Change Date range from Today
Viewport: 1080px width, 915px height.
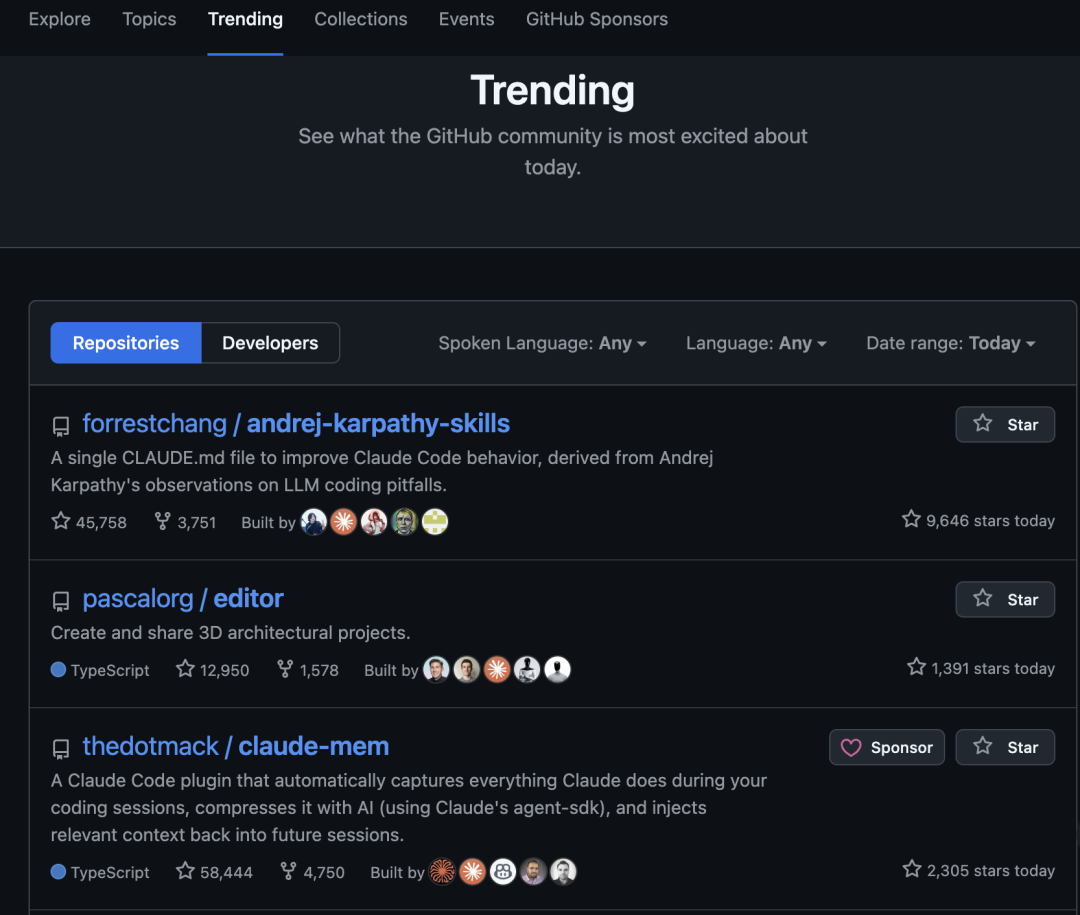click(951, 343)
